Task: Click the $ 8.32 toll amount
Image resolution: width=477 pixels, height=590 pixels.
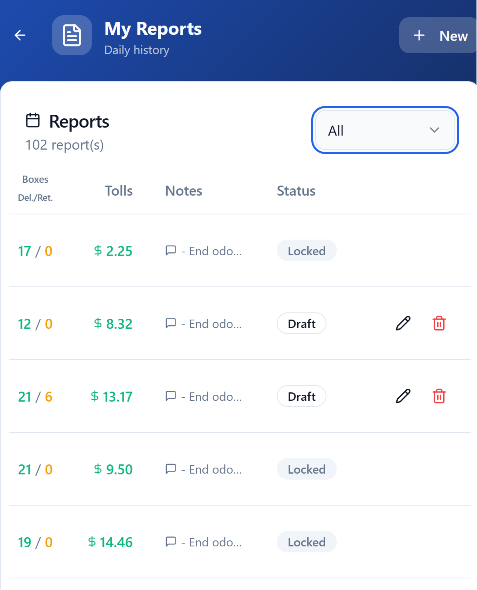Action: point(113,324)
